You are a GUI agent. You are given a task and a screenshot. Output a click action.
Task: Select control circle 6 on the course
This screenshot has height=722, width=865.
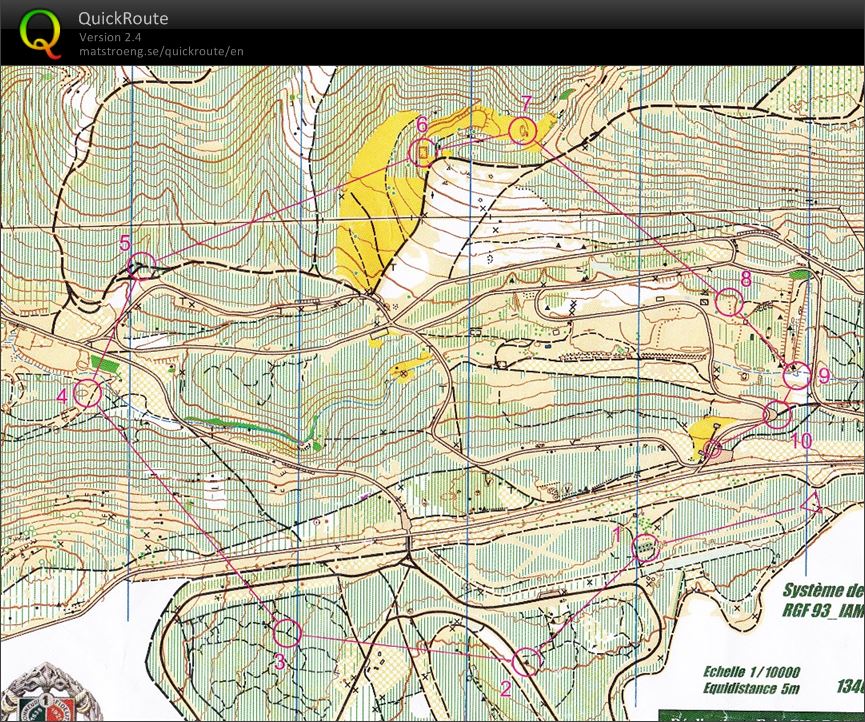pos(423,152)
